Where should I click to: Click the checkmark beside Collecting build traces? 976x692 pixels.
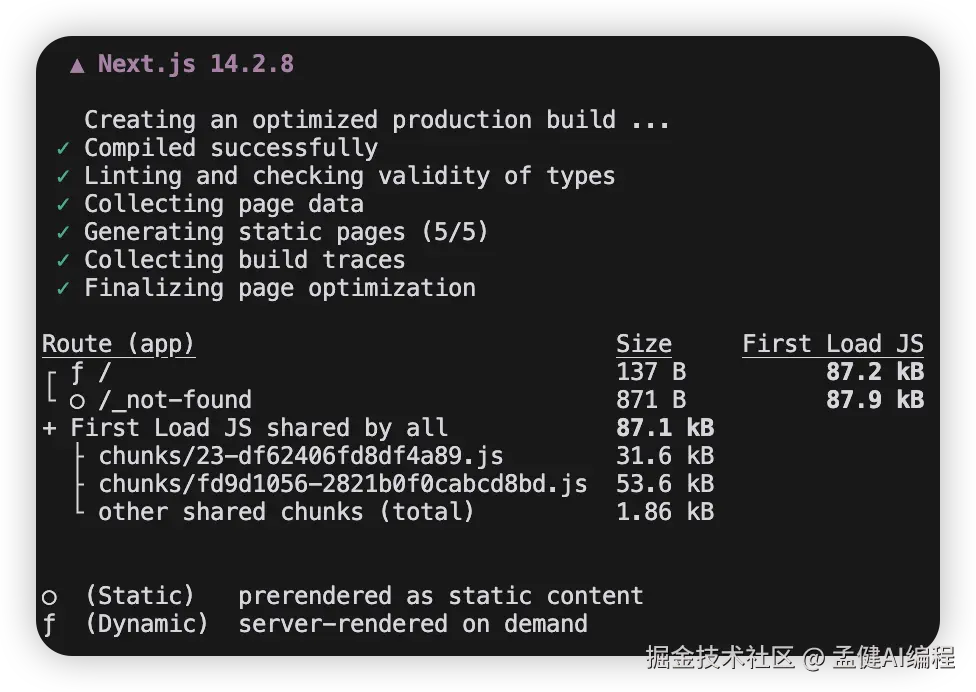tap(63, 261)
